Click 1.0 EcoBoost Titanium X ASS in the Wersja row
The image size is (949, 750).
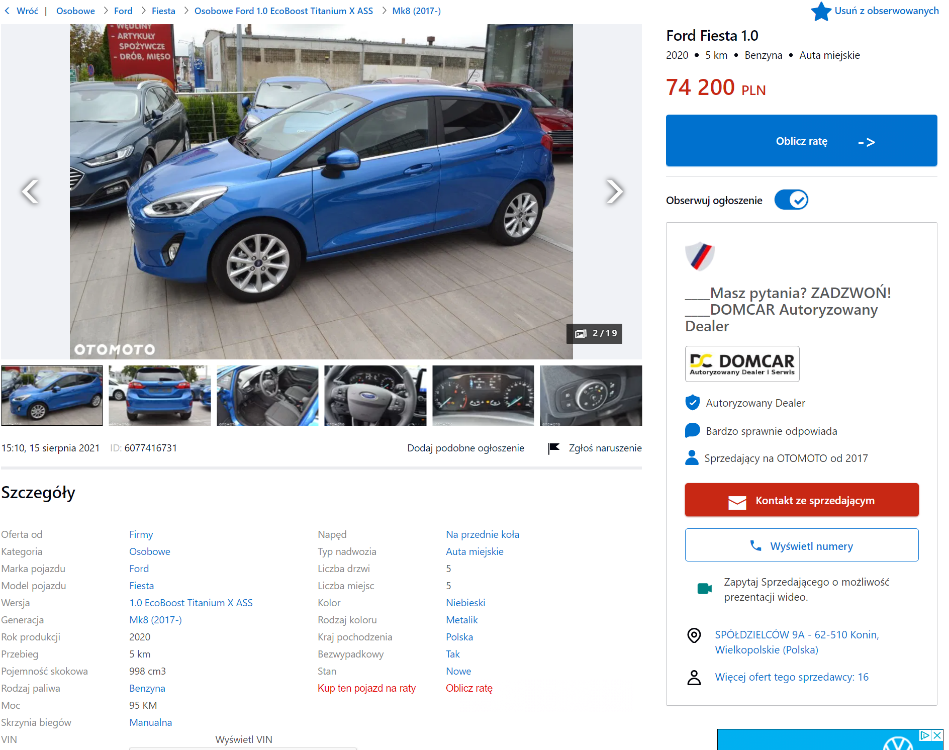[x=191, y=602]
